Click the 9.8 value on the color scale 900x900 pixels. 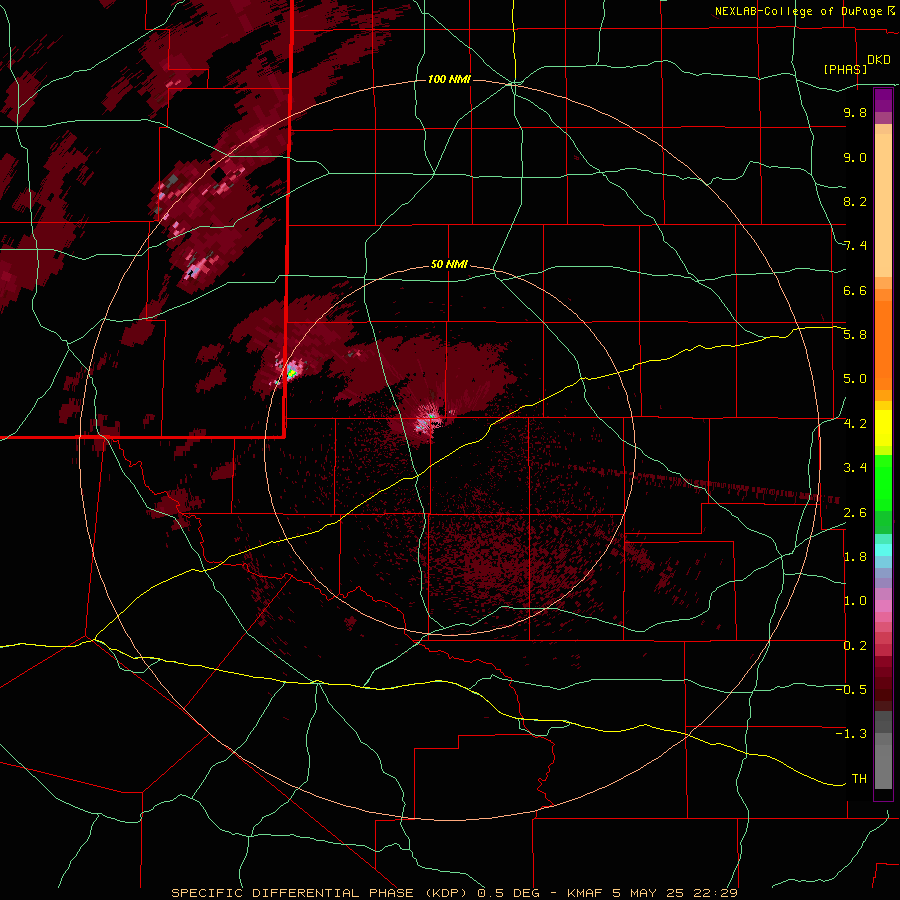(x=855, y=112)
